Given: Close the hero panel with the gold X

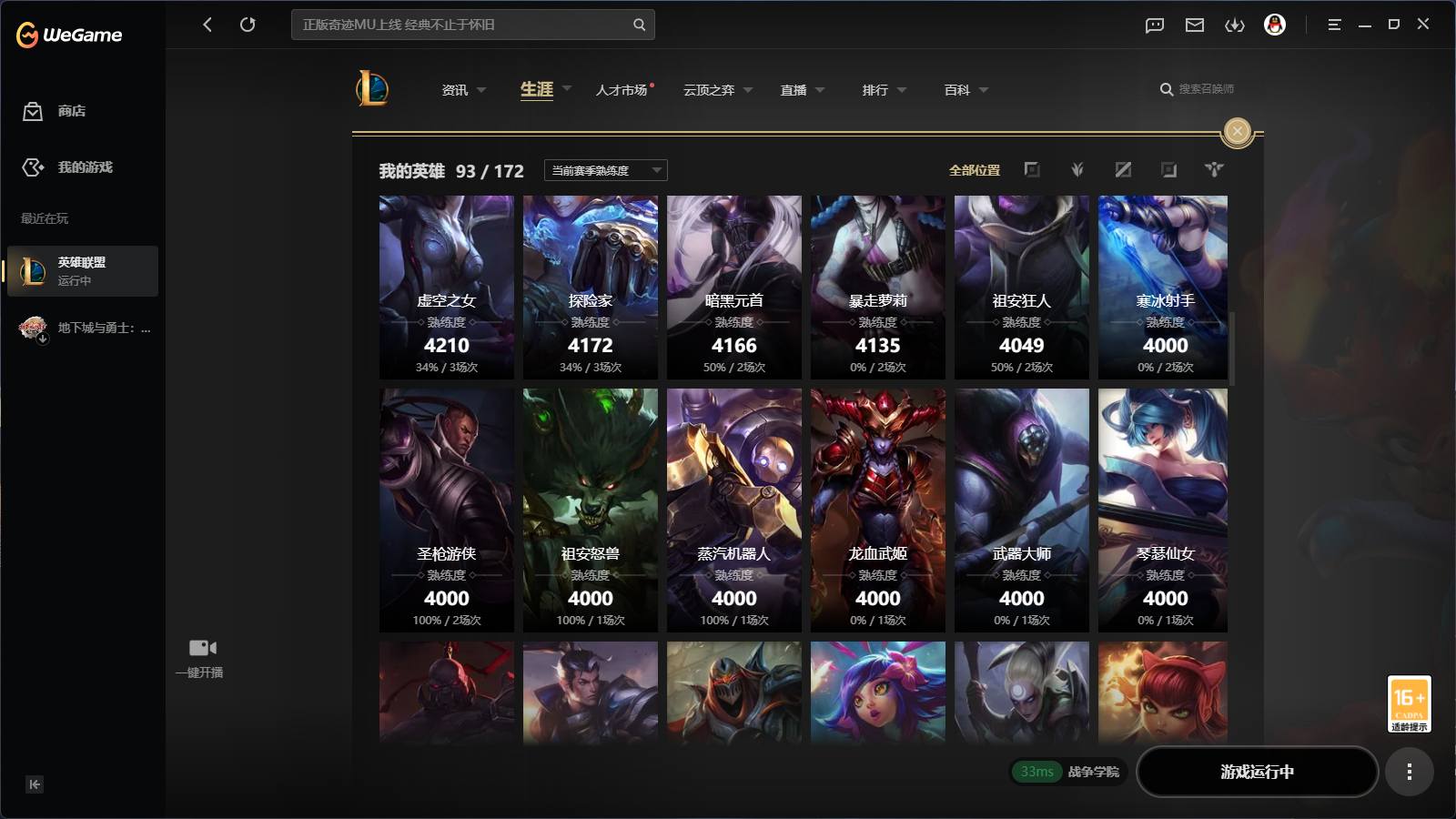Looking at the screenshot, I should [1237, 131].
